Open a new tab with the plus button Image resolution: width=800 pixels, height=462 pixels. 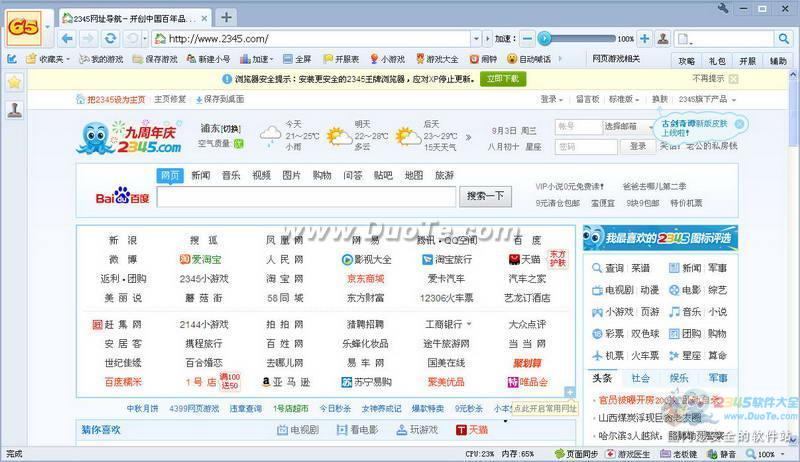point(226,17)
